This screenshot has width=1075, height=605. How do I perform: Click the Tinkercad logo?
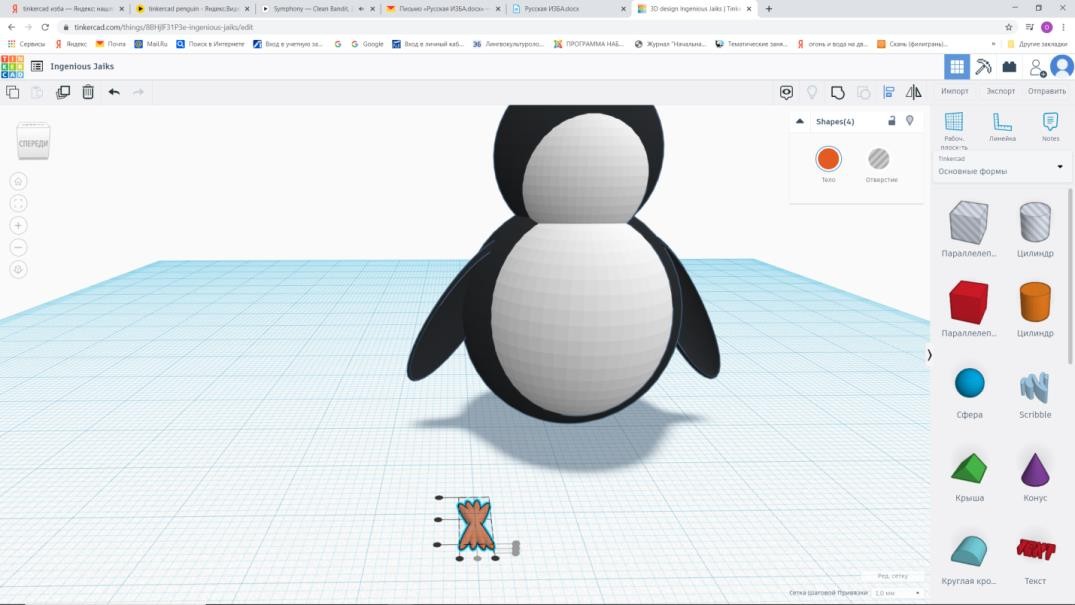point(12,67)
